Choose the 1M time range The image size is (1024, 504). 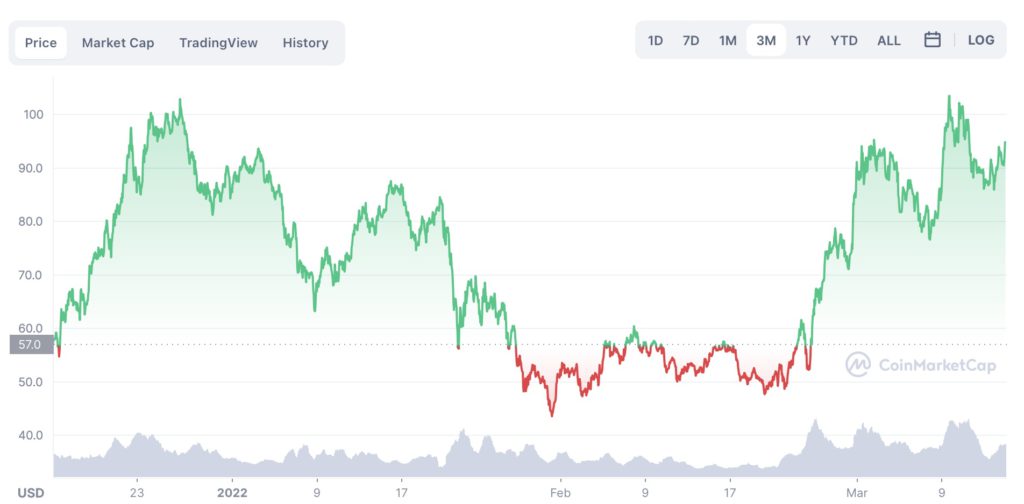click(727, 41)
